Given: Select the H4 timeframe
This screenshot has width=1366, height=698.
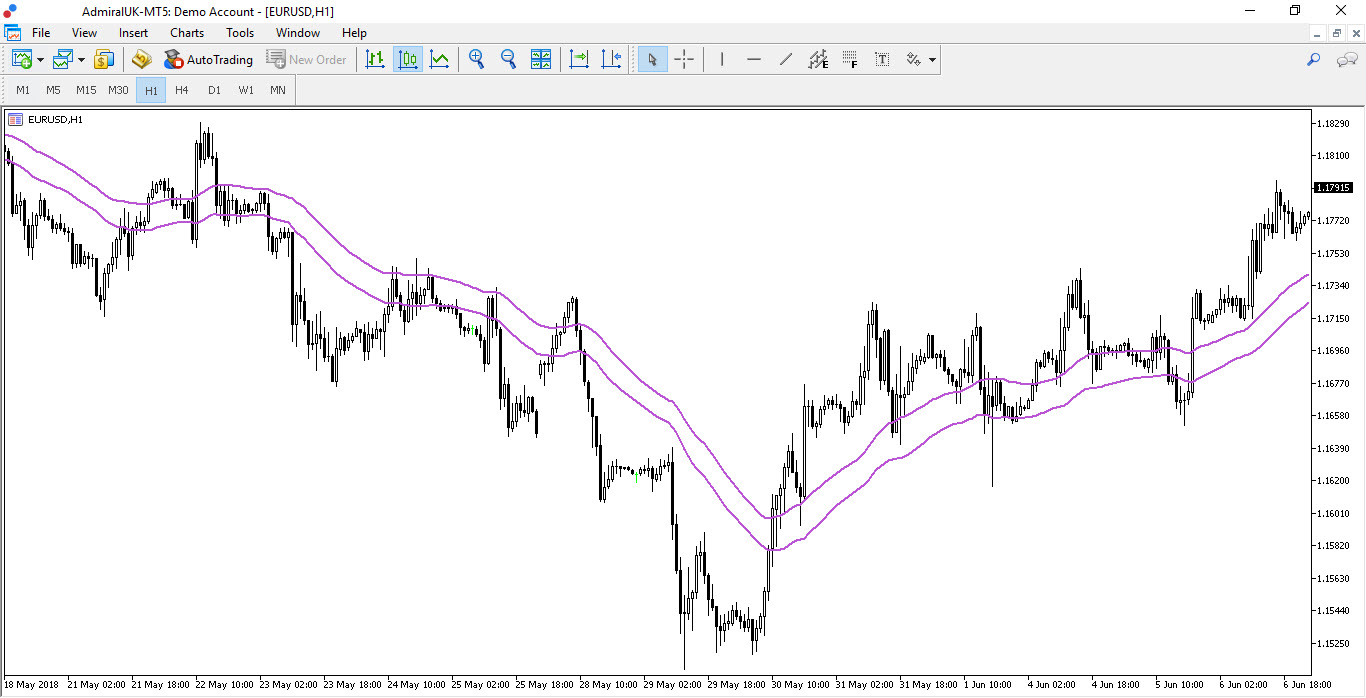Looking at the screenshot, I should (x=181, y=90).
